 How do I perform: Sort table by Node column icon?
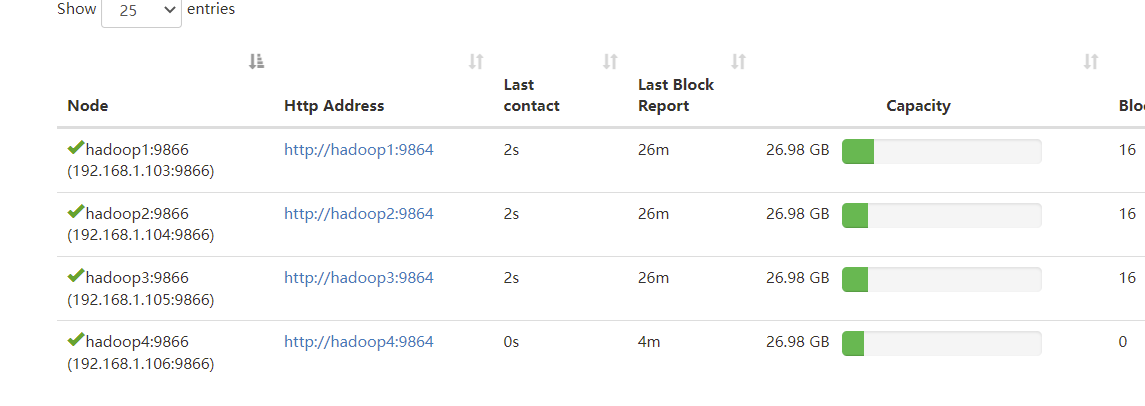point(256,62)
